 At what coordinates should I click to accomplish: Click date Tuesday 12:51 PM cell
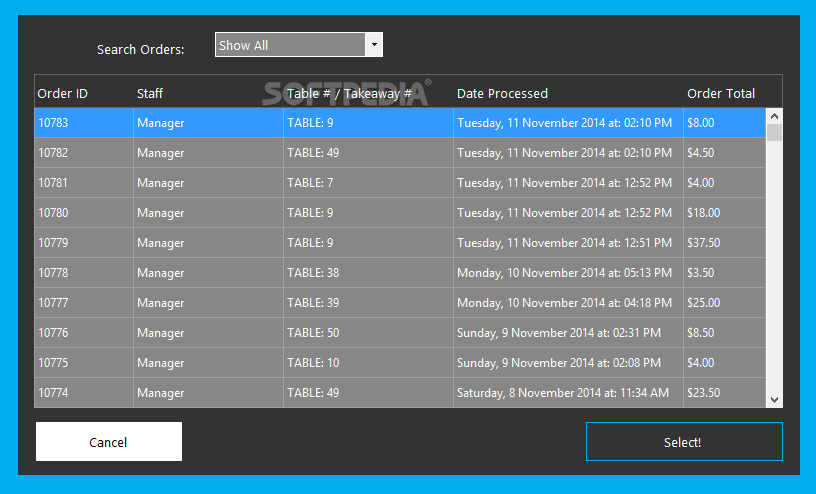568,243
